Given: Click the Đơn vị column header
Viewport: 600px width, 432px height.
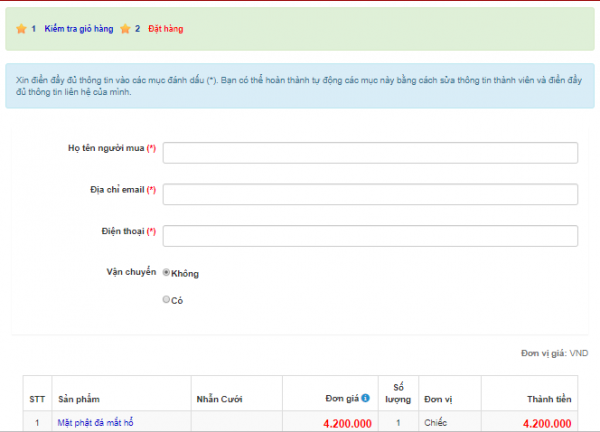Looking at the screenshot, I should pos(438,398).
